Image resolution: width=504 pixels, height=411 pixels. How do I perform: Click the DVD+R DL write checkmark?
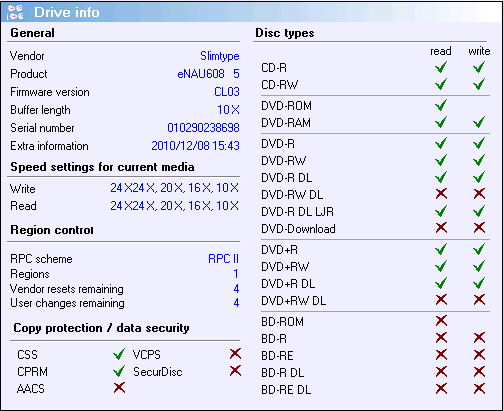click(x=479, y=284)
